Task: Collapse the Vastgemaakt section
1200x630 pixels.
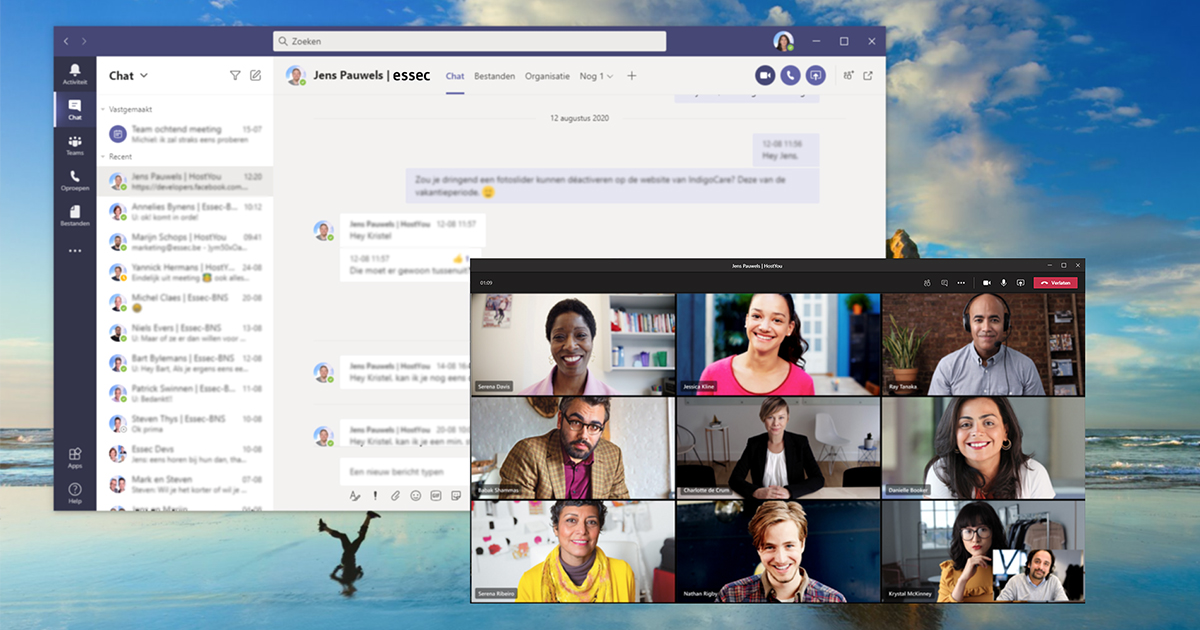Action: (103, 109)
